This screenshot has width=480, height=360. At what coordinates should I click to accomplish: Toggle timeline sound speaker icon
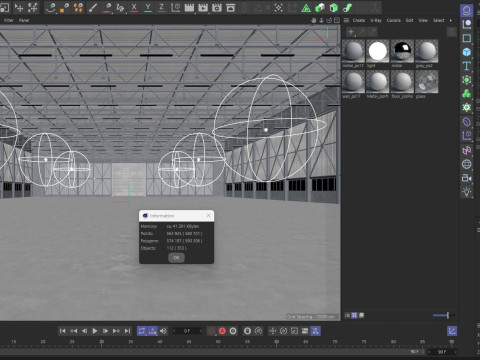click(x=163, y=331)
